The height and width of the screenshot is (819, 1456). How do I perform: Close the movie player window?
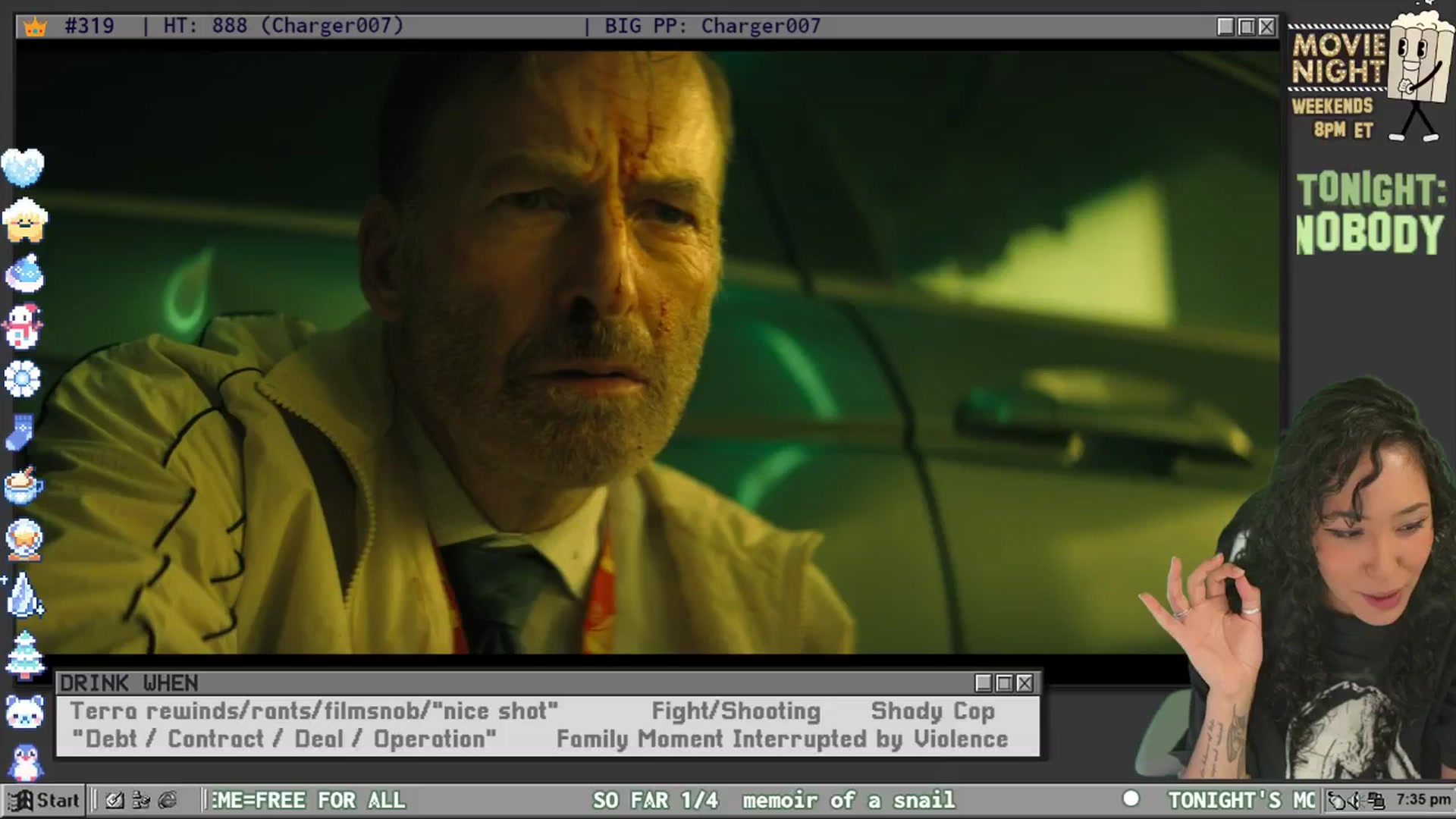(x=1266, y=27)
